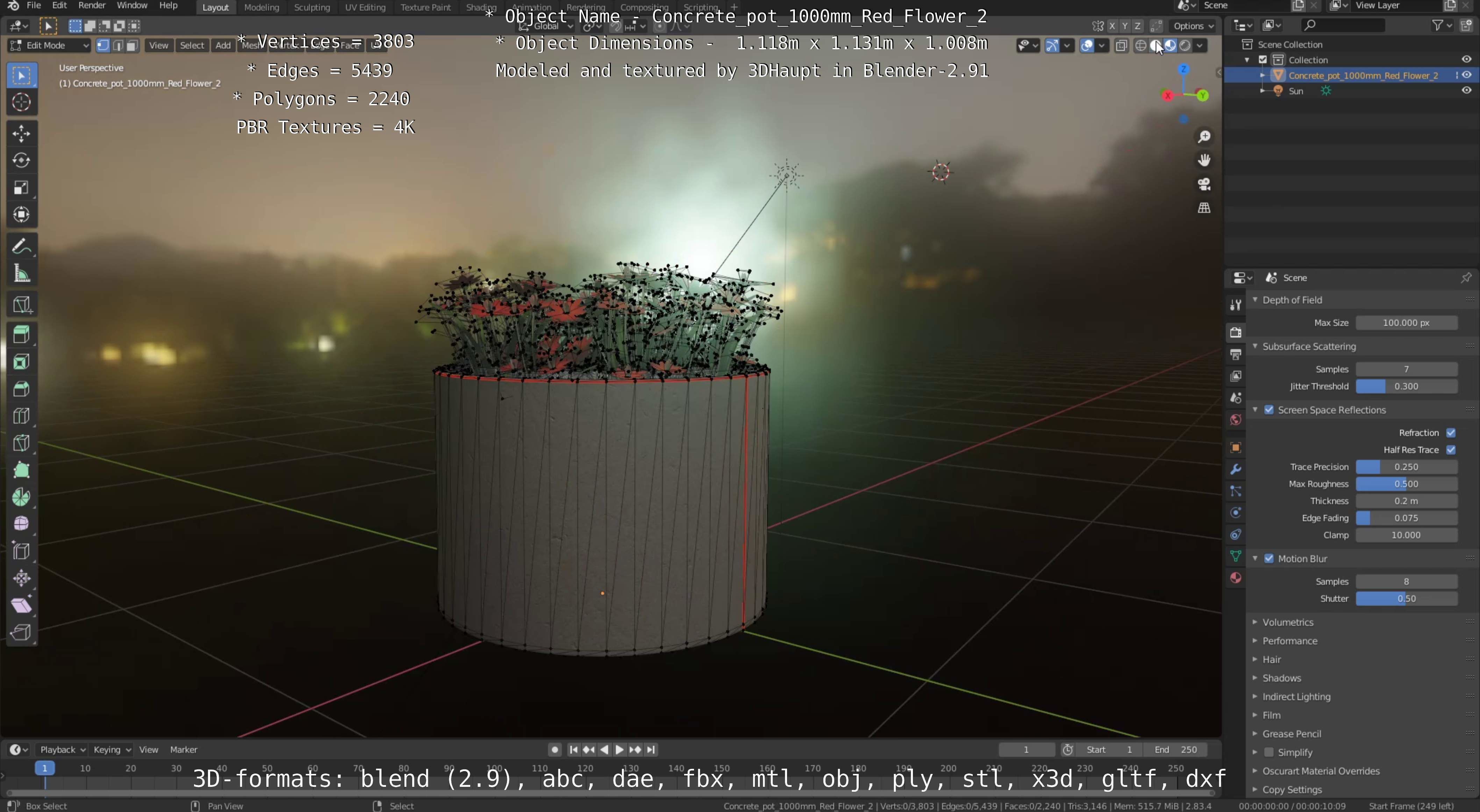The image size is (1480, 812).
Task: Select the Spin tool
Action: [x=21, y=497]
